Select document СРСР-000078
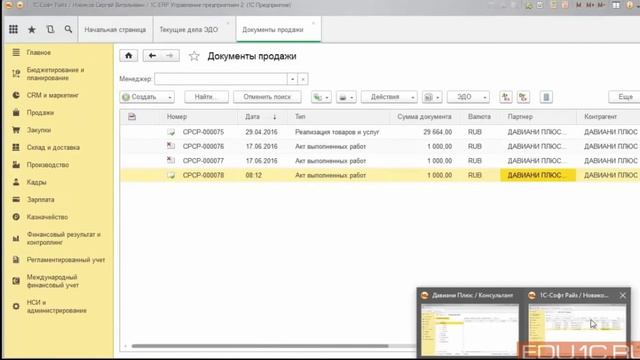 pos(203,175)
